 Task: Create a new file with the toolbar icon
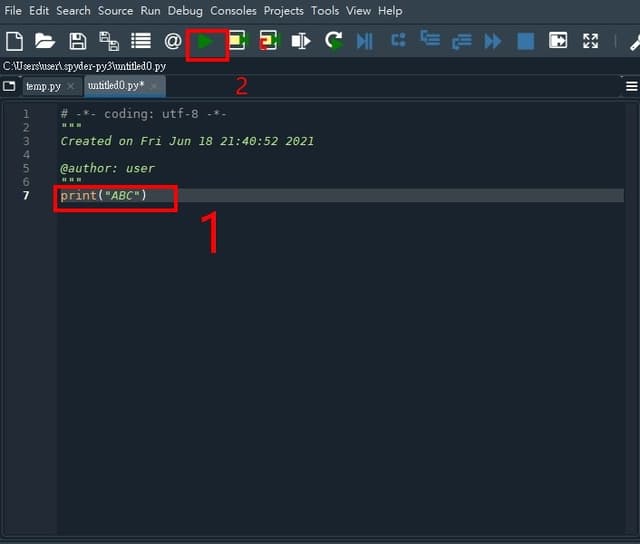point(15,41)
